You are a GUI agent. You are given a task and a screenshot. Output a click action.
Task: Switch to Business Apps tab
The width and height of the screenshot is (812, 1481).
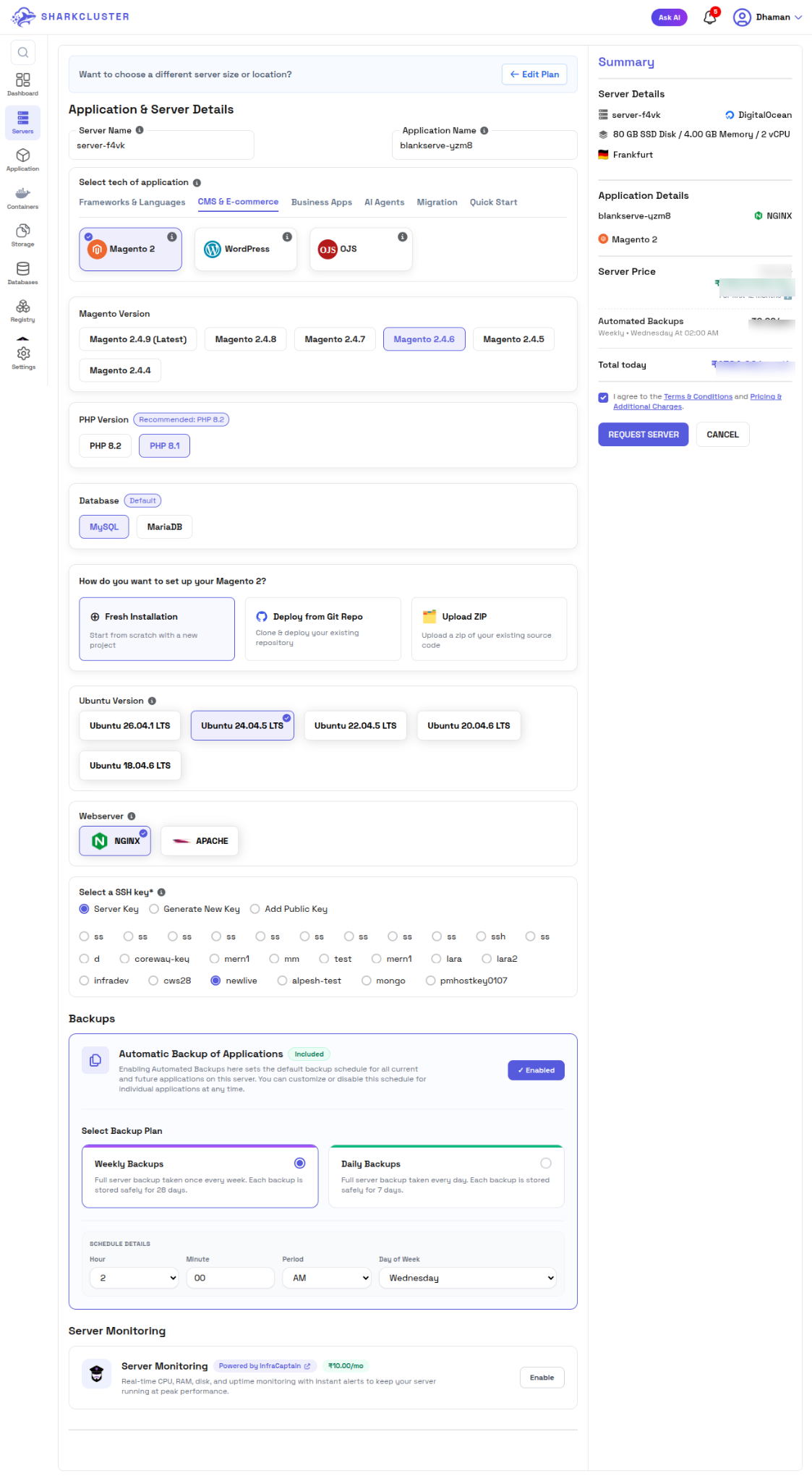tap(322, 202)
